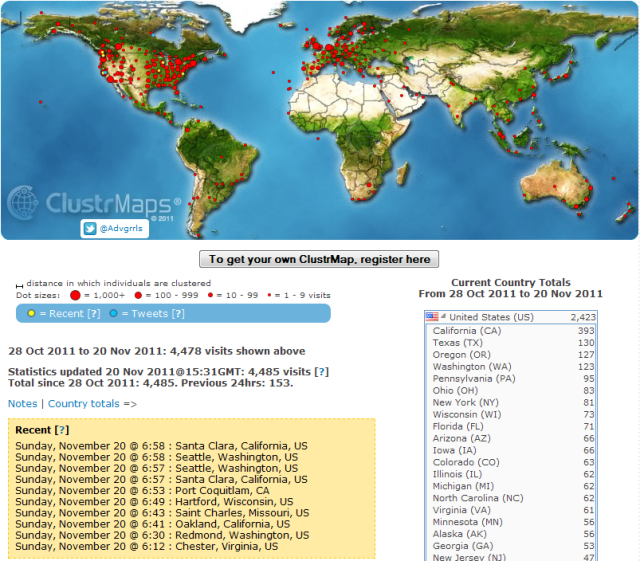
Task: Click the ClustrMaps globe logo
Action: (26, 203)
